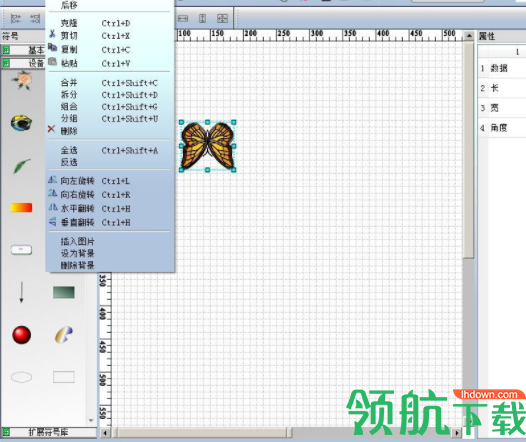The width and height of the screenshot is (526, 442).
Task: Click the rotate-left icon beside 向左旋转
Action: tap(52, 180)
